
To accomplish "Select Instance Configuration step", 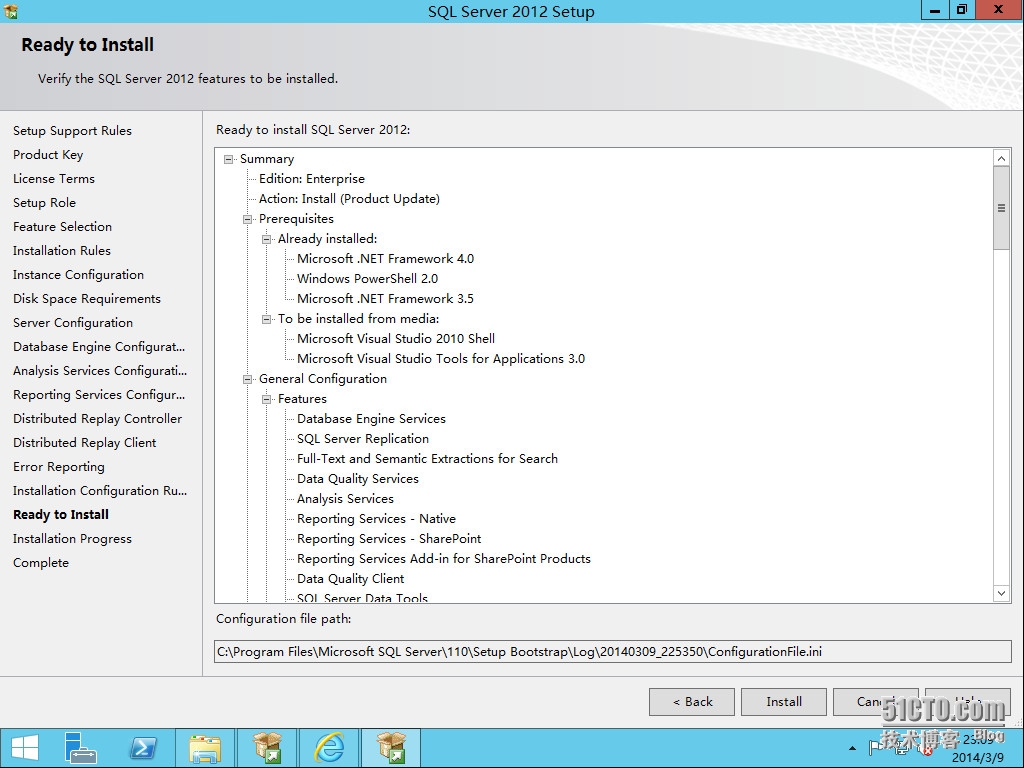I will (78, 275).
